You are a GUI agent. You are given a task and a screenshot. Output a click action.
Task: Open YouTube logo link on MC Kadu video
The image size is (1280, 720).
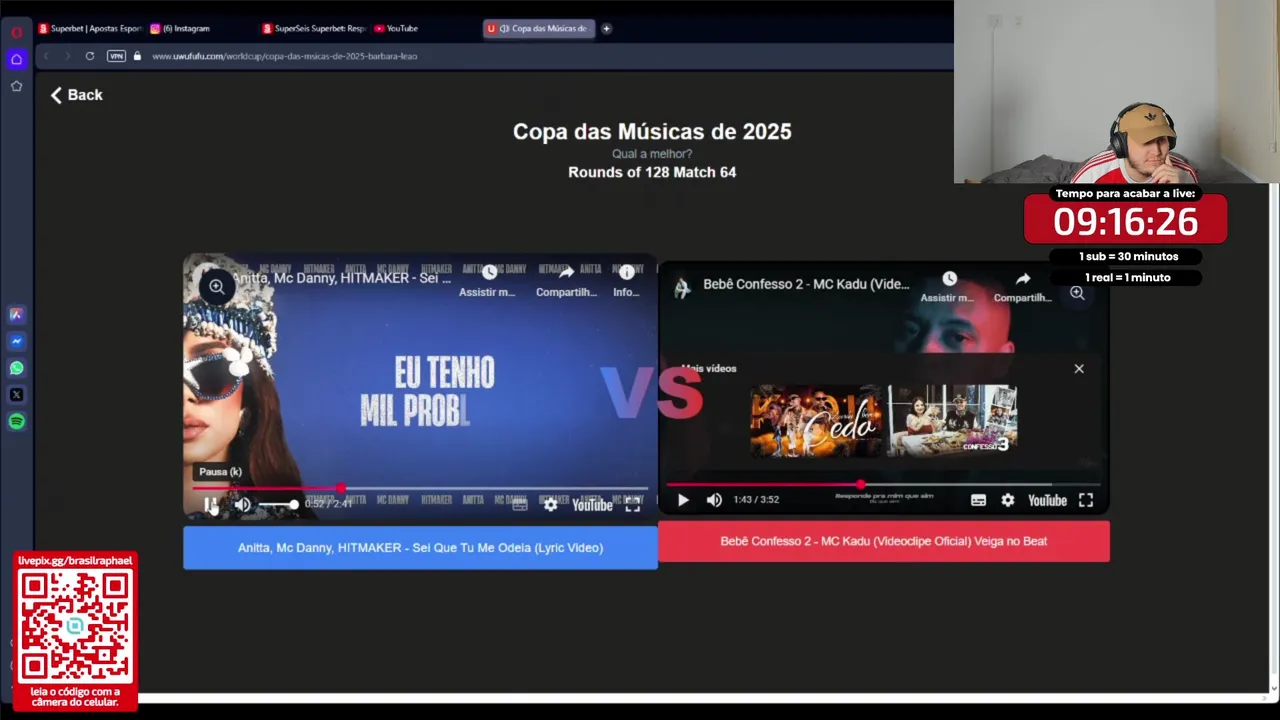click(x=1047, y=500)
